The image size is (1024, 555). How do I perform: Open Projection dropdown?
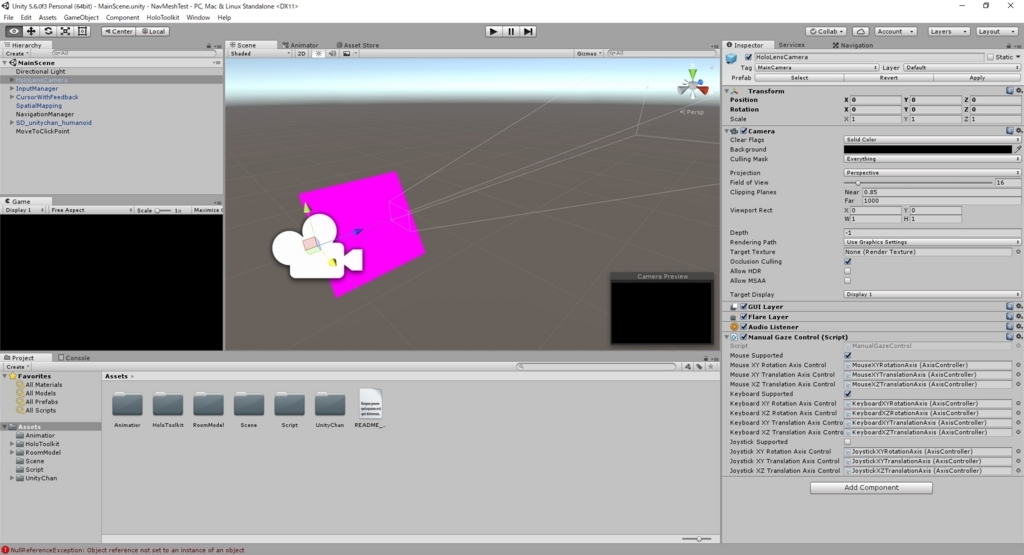coord(931,173)
